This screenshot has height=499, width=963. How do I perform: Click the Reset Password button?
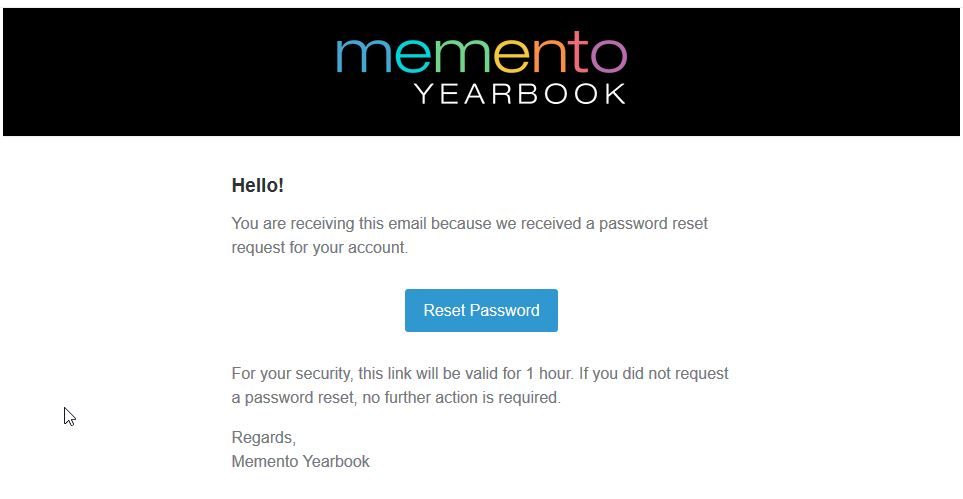coord(481,310)
